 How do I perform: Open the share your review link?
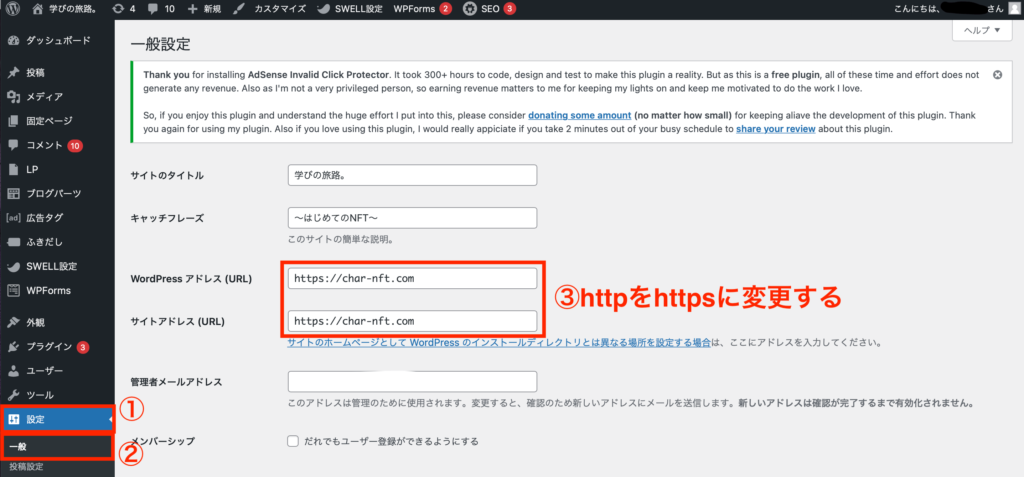coord(775,129)
